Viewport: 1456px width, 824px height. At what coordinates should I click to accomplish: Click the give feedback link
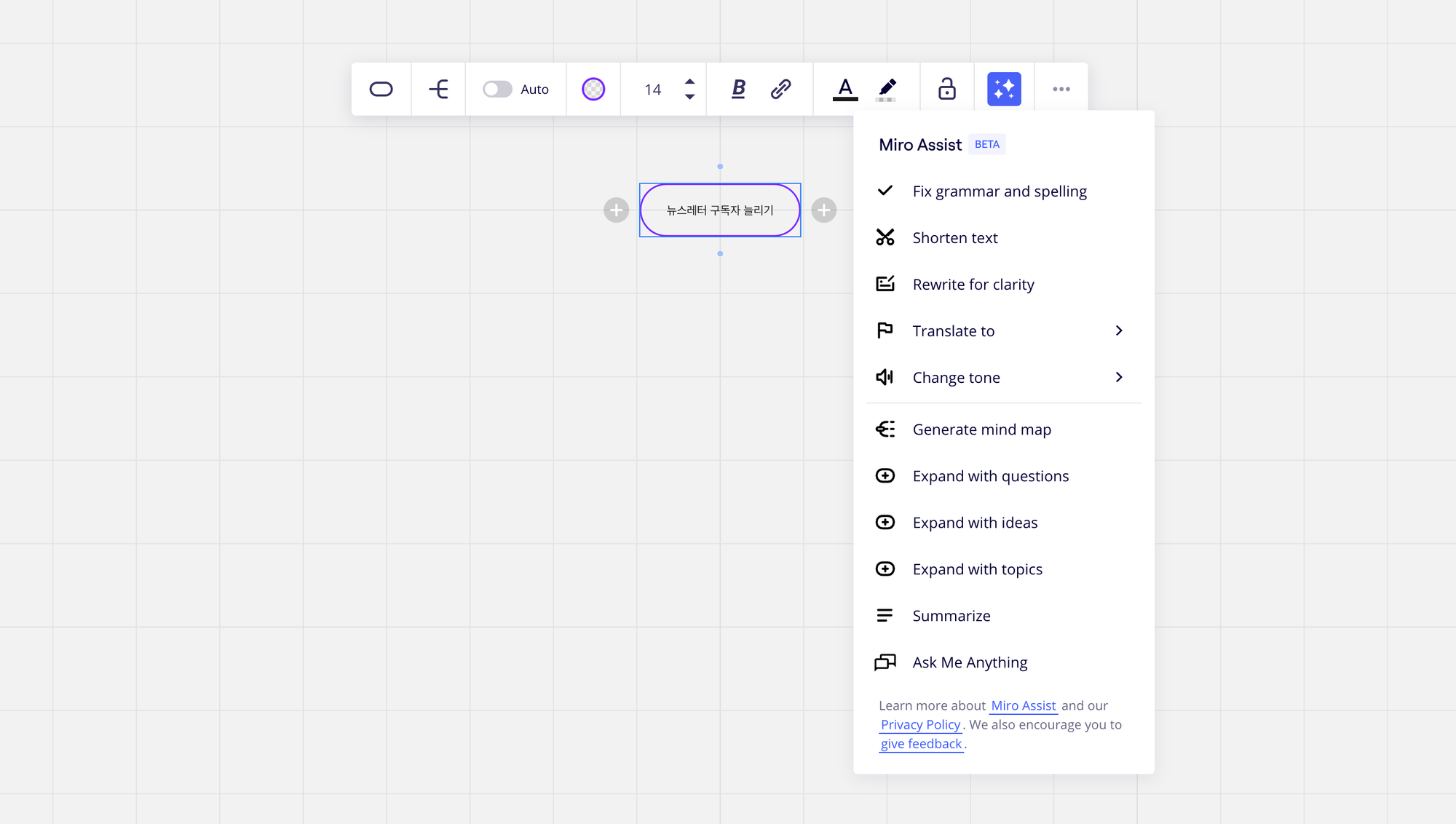(921, 743)
